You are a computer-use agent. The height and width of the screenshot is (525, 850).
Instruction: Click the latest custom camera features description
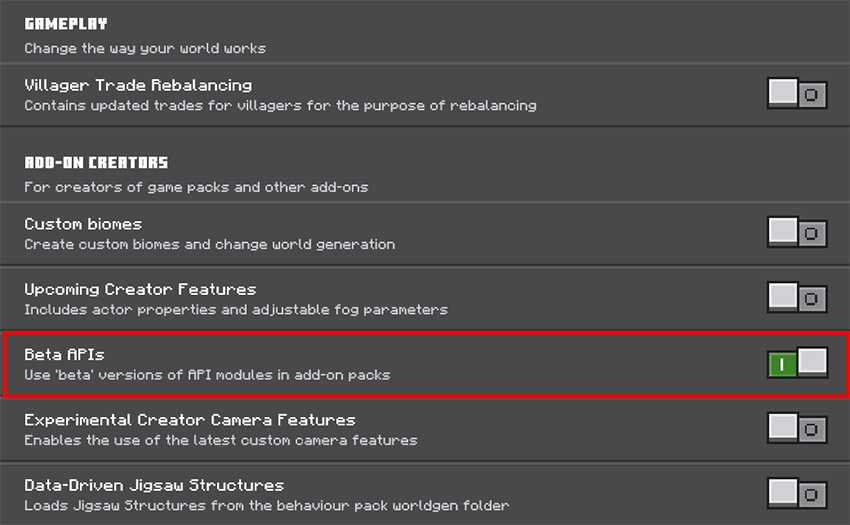220,440
